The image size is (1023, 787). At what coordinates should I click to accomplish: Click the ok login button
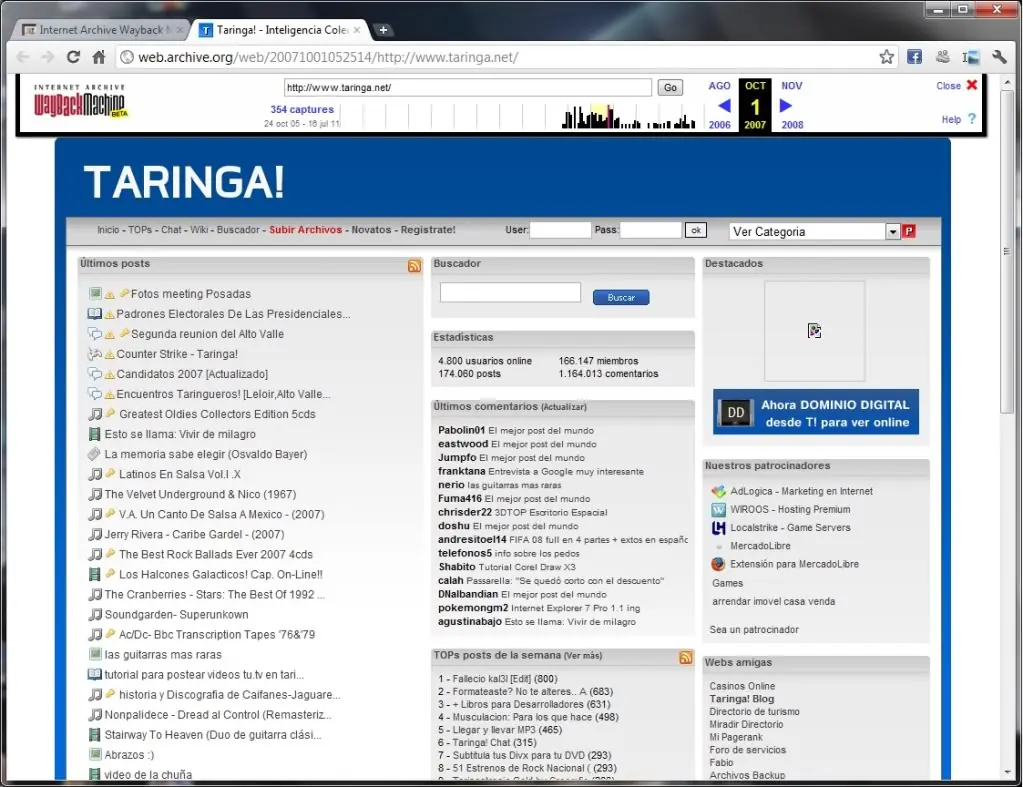coord(695,230)
